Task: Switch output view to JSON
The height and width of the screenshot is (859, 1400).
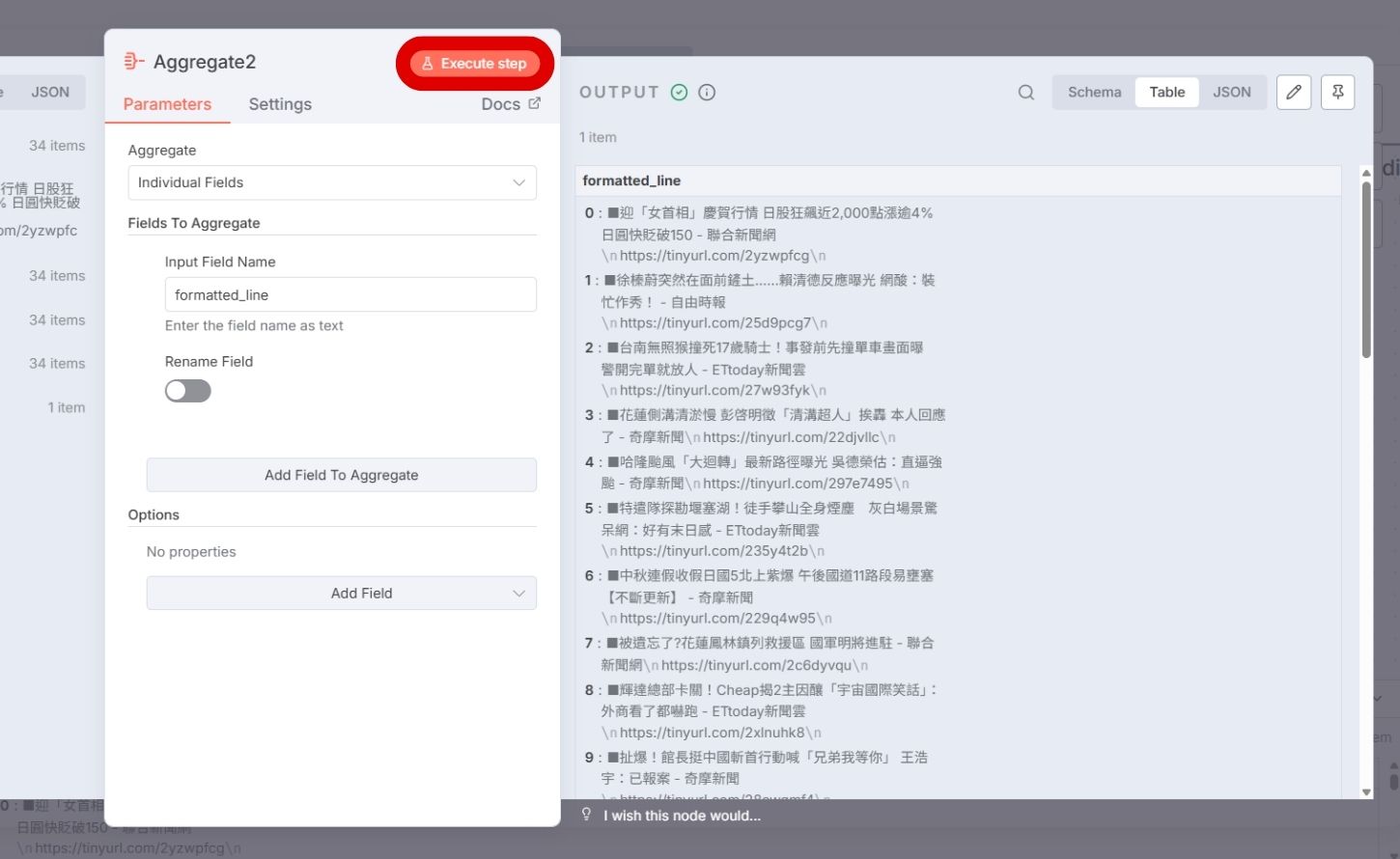Action: point(1232,92)
